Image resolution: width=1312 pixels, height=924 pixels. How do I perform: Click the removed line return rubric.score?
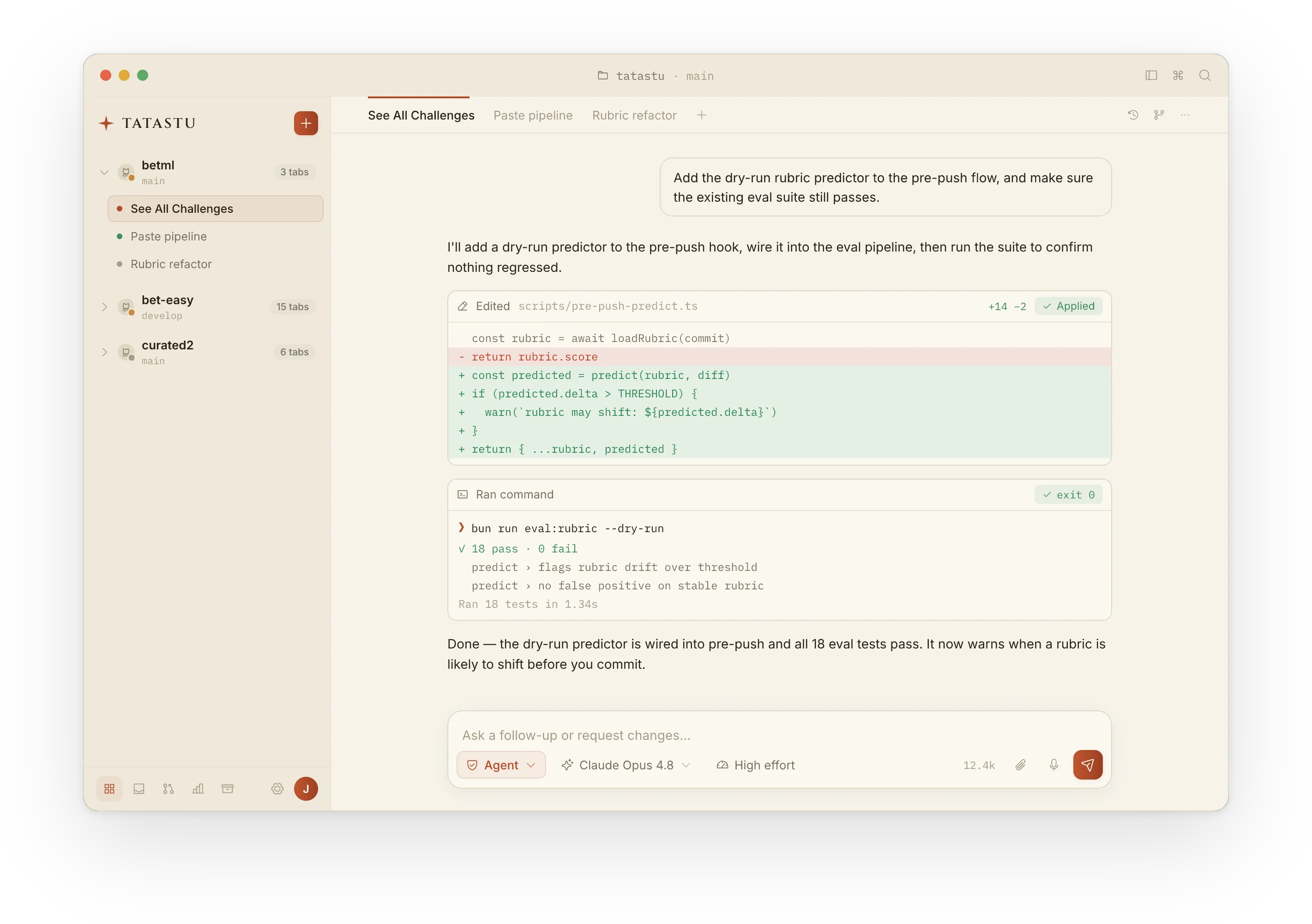point(779,357)
